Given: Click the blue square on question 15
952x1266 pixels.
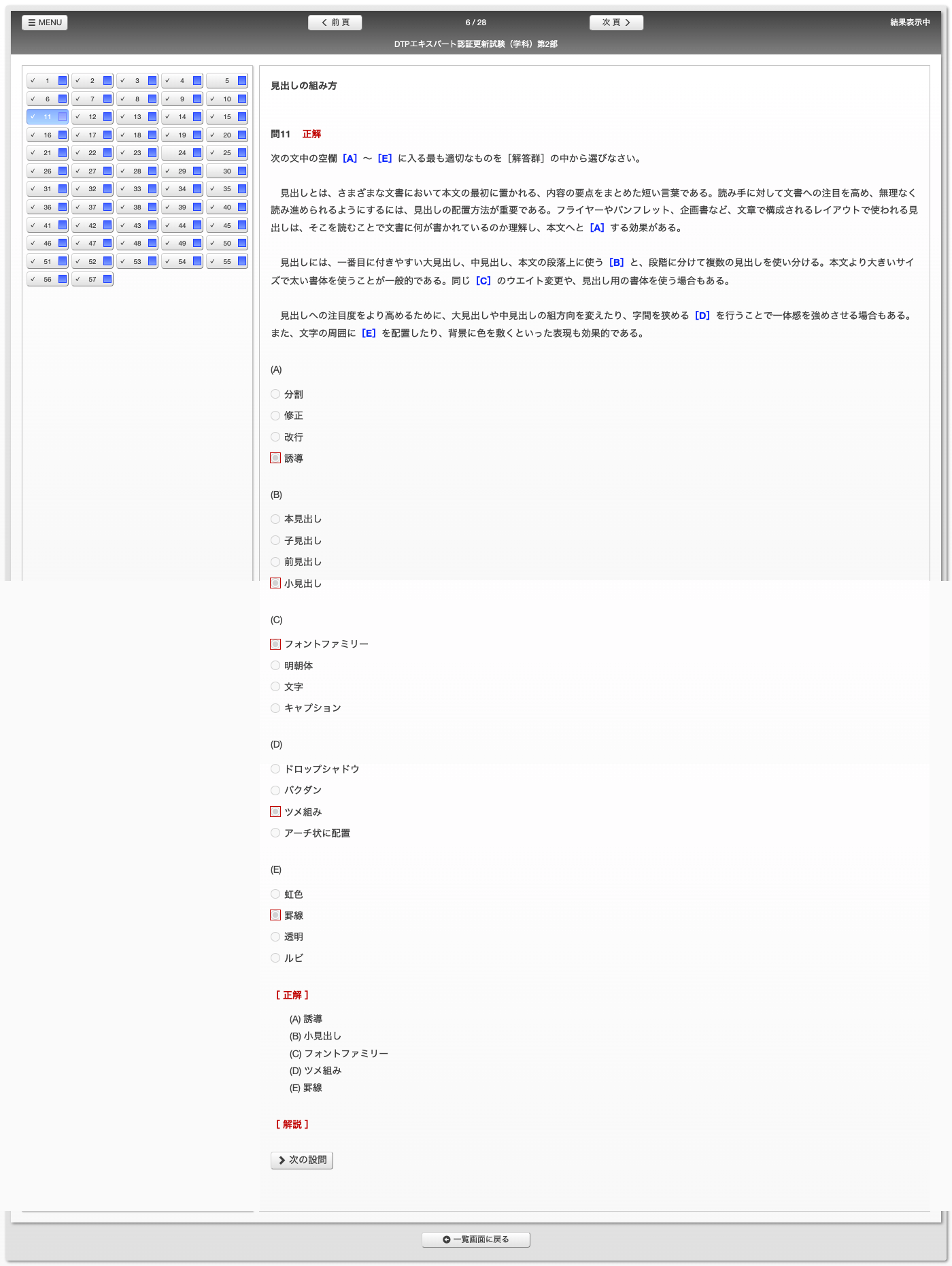Looking at the screenshot, I should tap(242, 117).
